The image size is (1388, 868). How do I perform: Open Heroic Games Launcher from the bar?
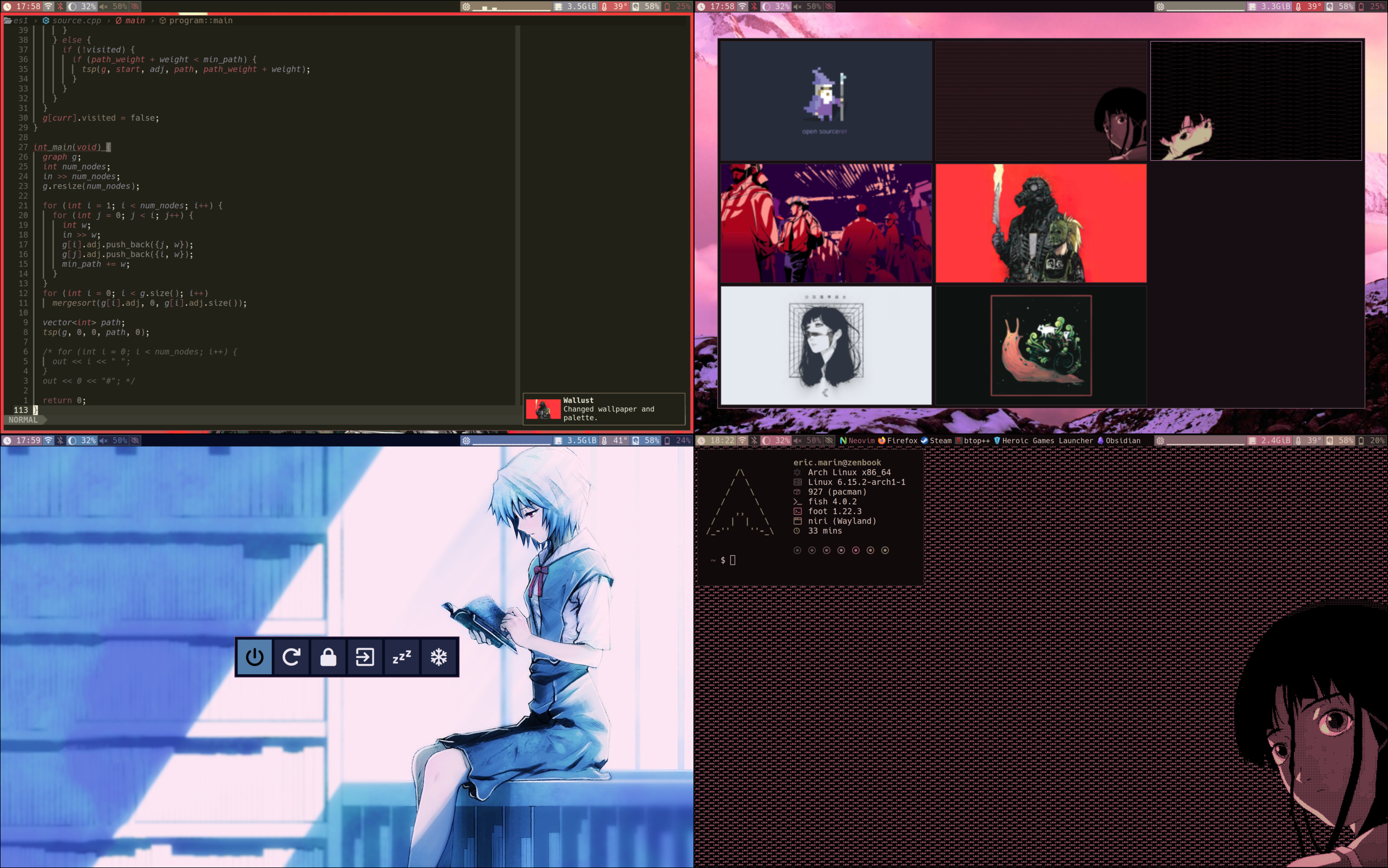click(1043, 440)
